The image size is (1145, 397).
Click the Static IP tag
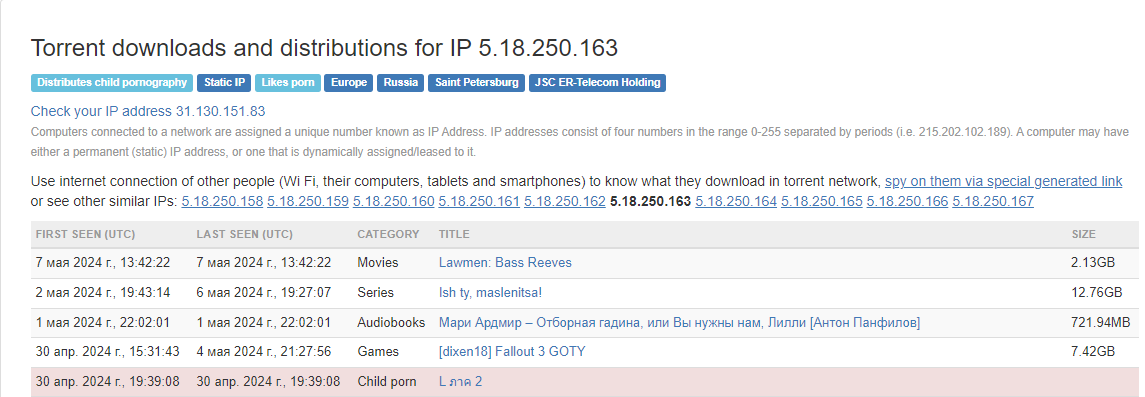224,82
